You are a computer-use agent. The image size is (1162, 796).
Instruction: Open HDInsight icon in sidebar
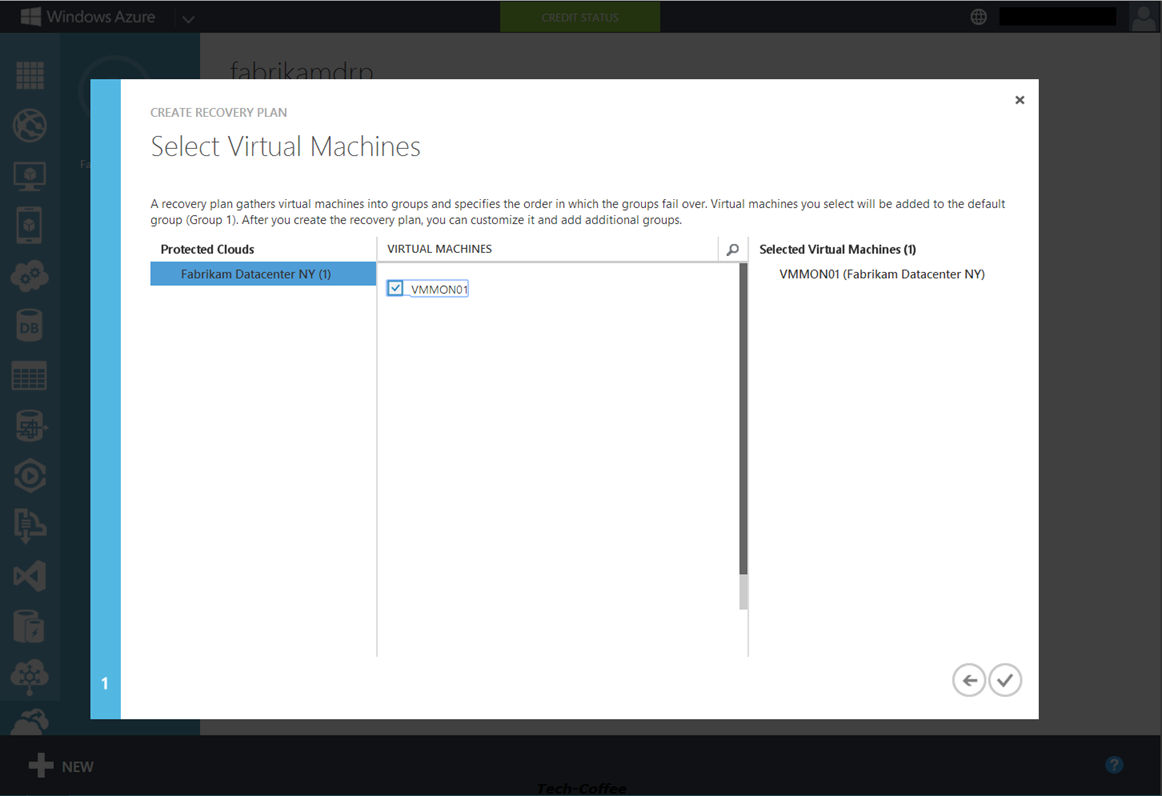point(30,426)
